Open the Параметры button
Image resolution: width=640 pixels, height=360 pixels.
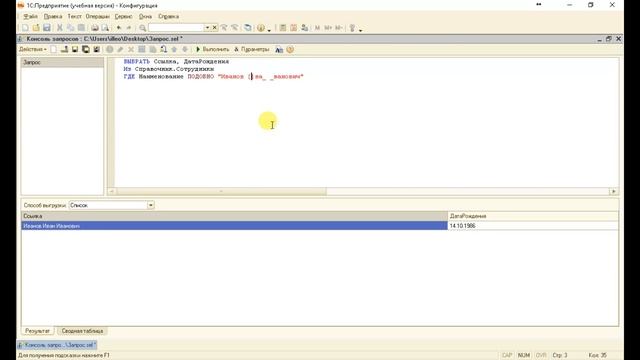pos(251,49)
